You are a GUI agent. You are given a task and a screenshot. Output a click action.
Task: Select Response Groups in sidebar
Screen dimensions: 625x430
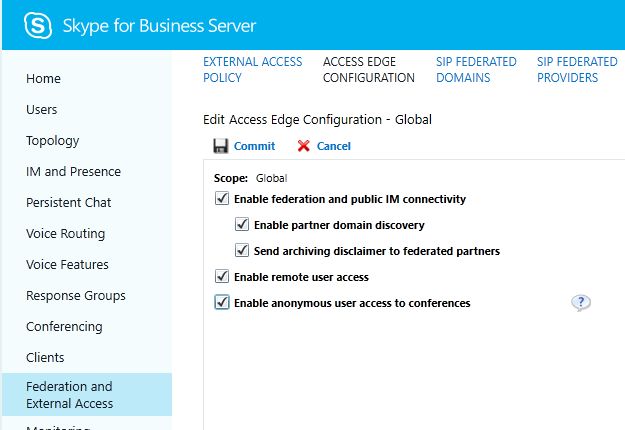coord(76,296)
